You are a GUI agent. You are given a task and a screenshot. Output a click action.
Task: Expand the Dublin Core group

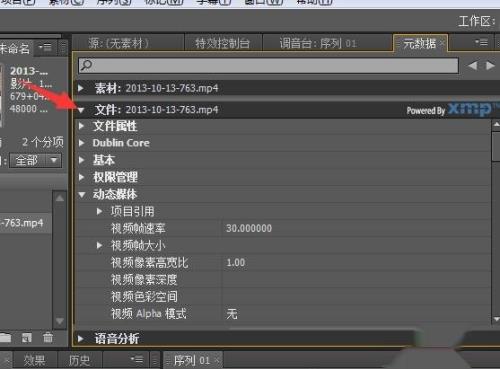[x=81, y=143]
